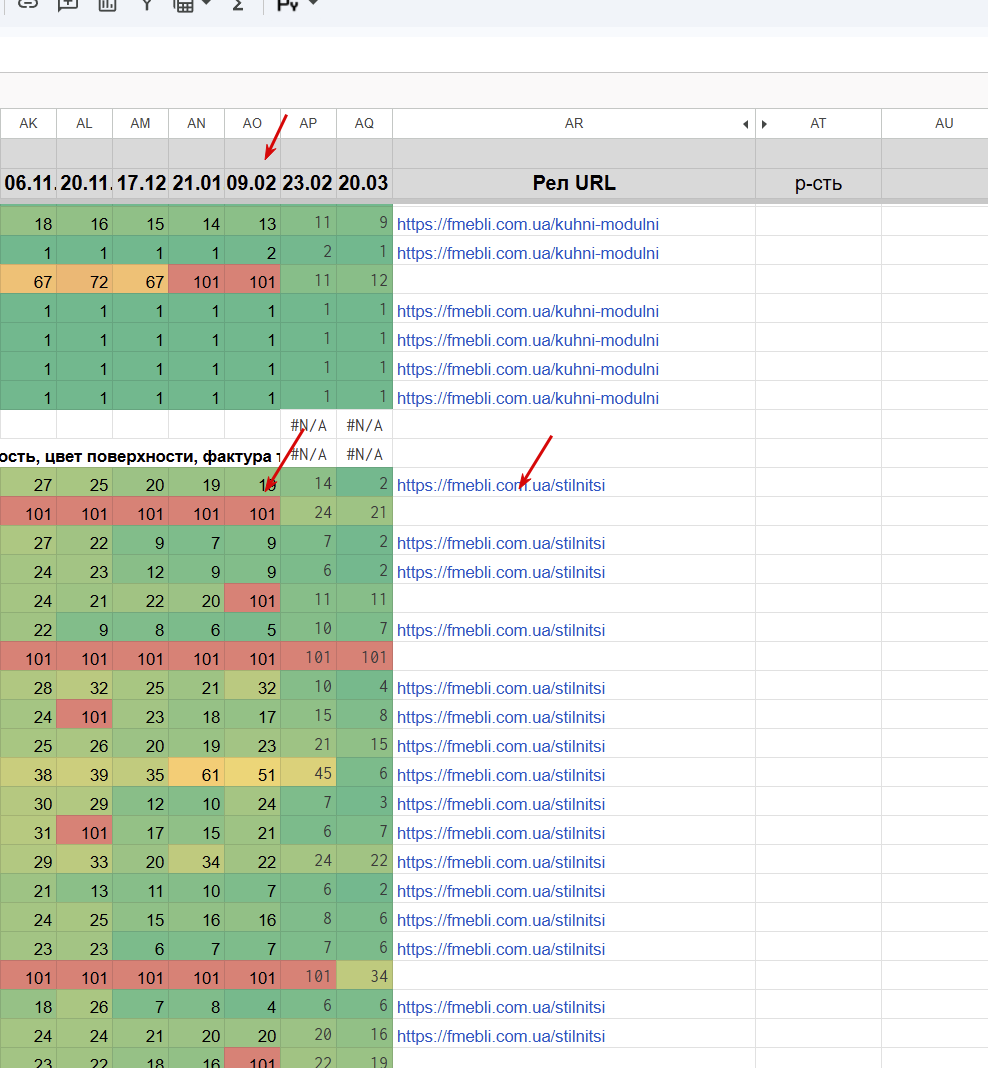Open kuhni-modulni link in row starting with 18
The height and width of the screenshot is (1068, 988).
528,224
